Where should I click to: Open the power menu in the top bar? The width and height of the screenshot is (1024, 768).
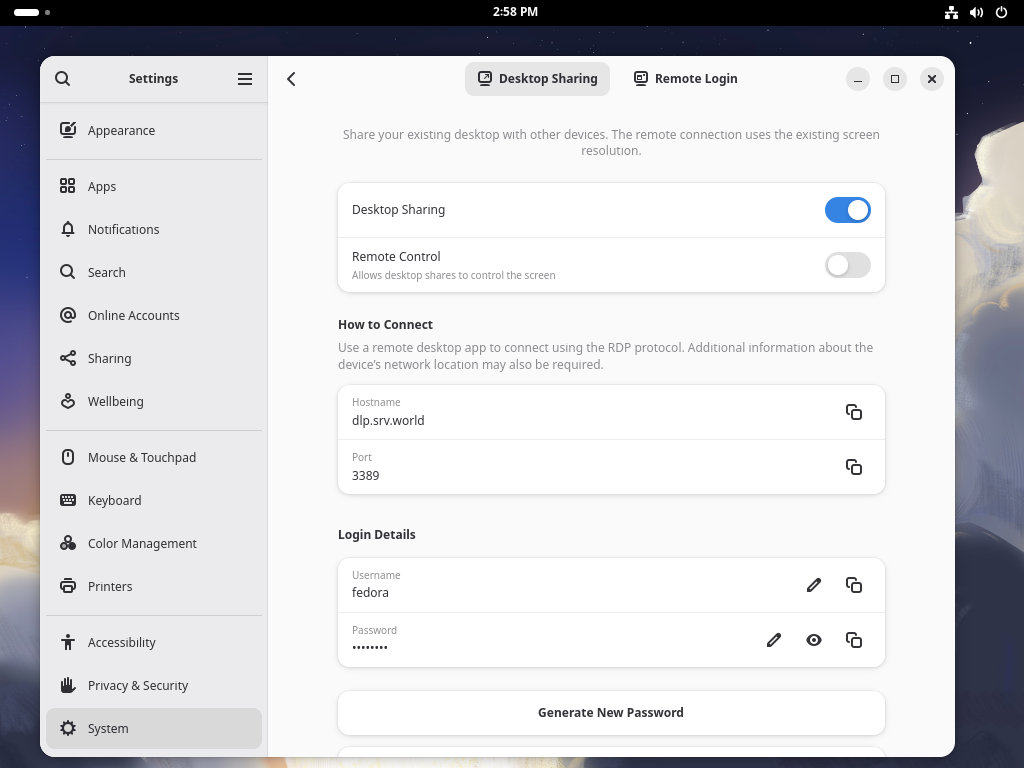1001,13
